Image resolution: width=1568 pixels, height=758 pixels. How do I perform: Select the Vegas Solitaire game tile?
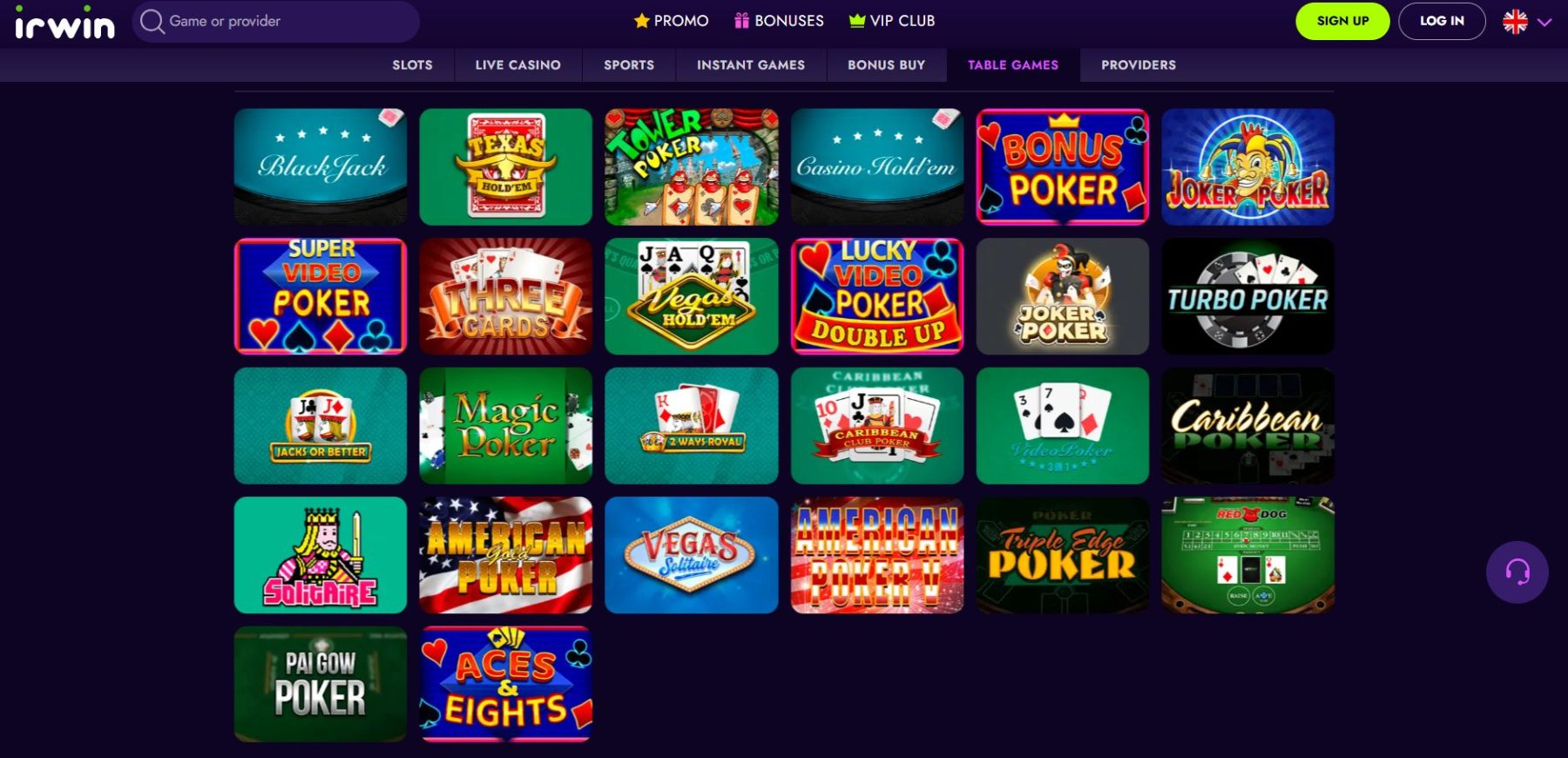point(692,555)
